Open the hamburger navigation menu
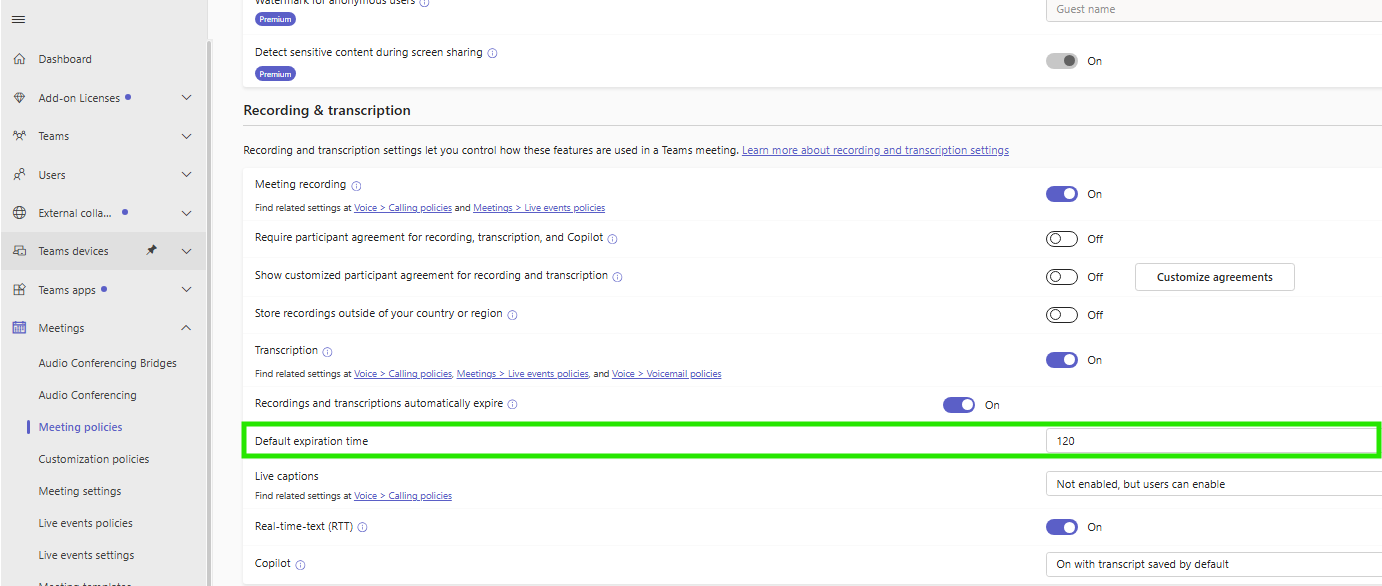The width and height of the screenshot is (1382, 586). [19, 20]
